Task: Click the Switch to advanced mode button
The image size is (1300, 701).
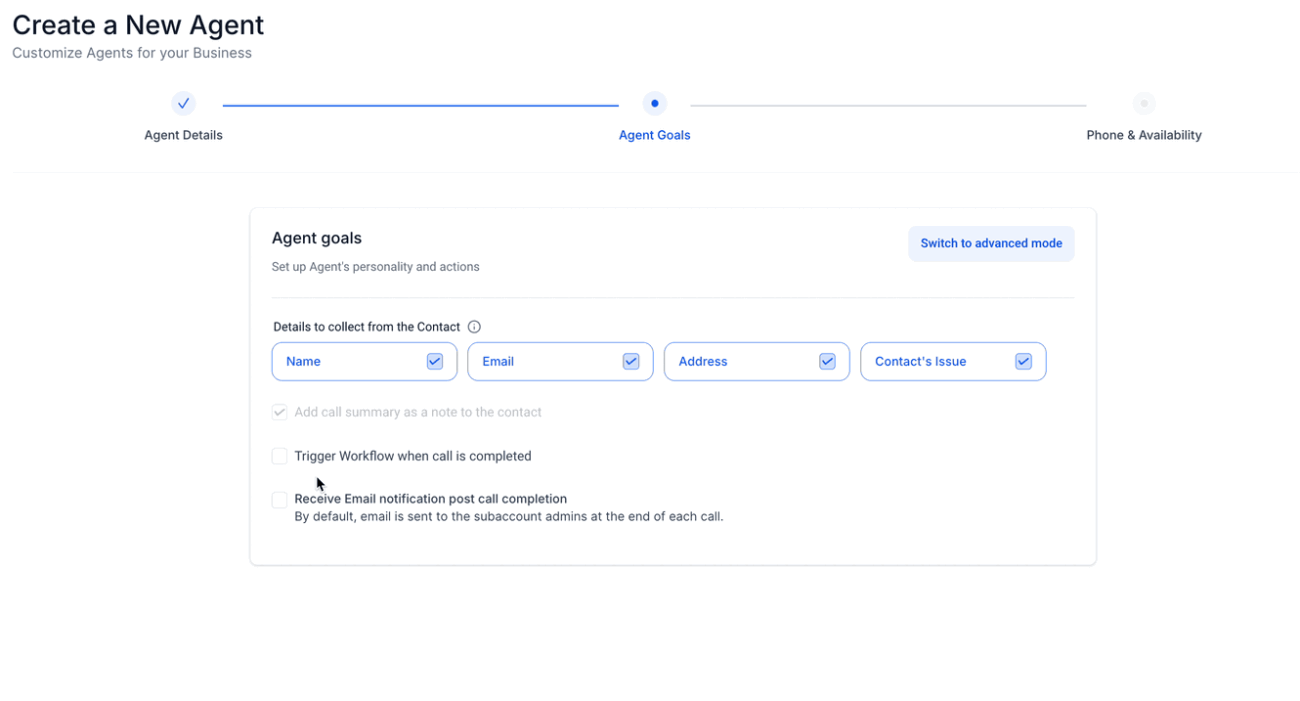Action: tap(991, 243)
